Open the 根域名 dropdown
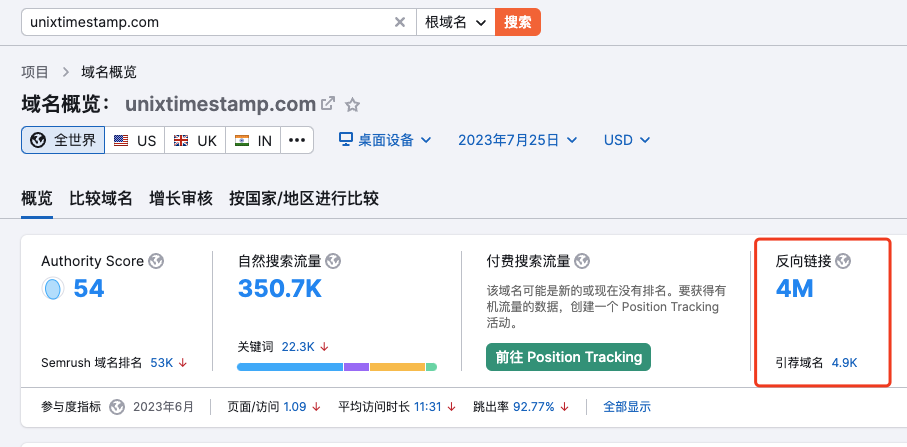907x447 pixels. point(455,22)
